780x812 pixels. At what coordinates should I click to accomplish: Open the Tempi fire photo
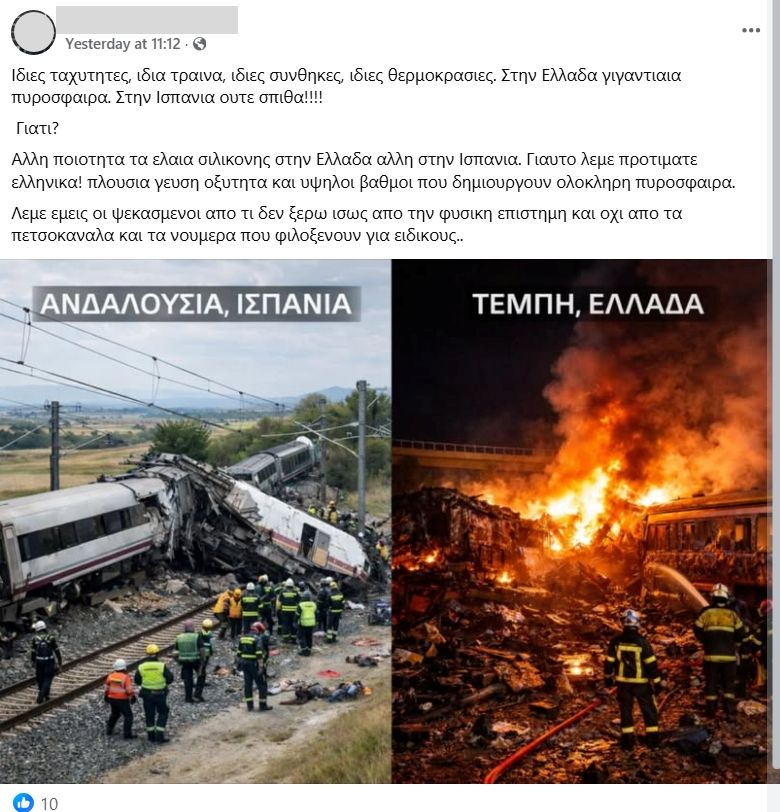pyautogui.click(x=581, y=521)
